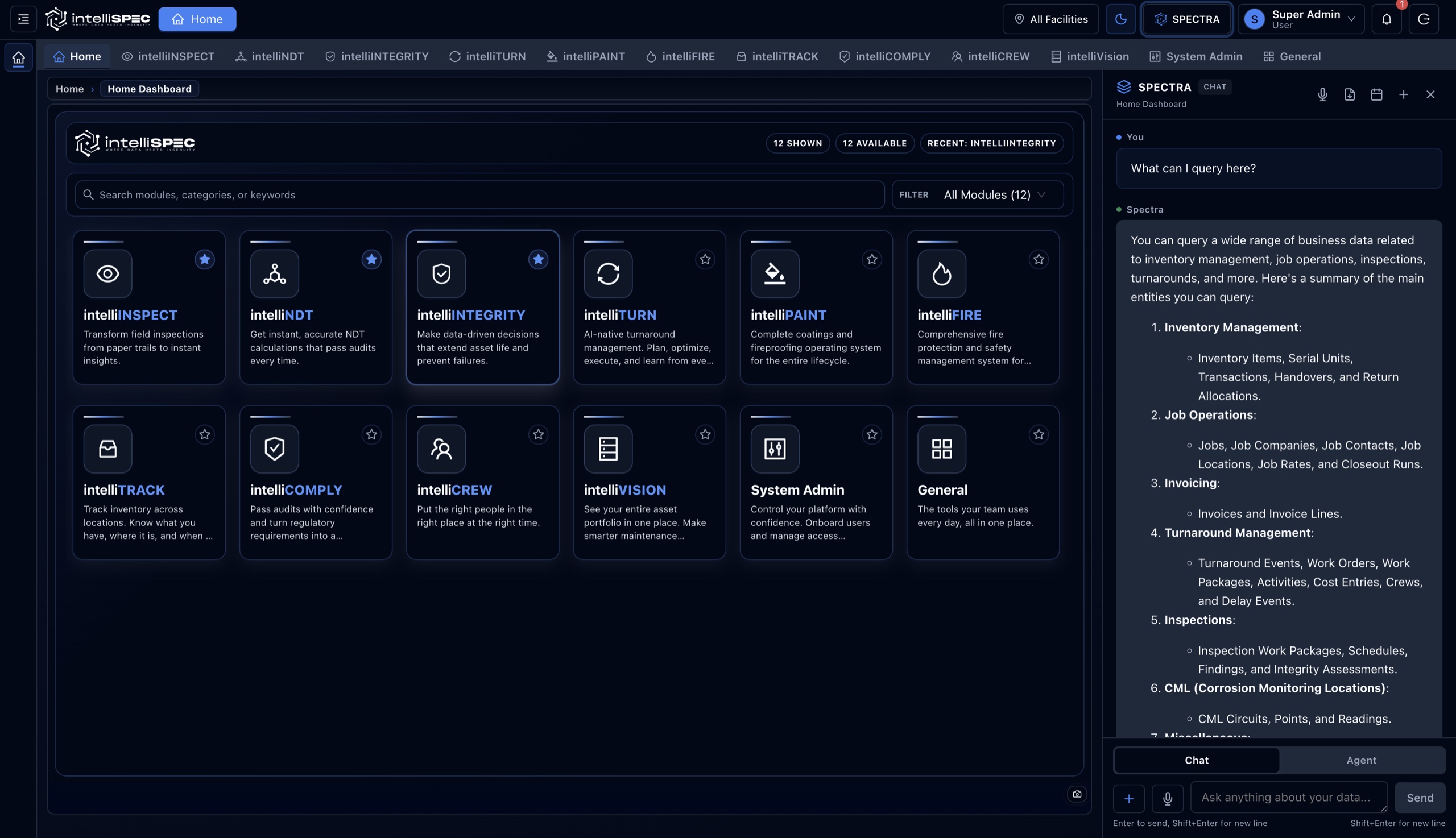The width and height of the screenshot is (1456, 838).
Task: Favorite intelliFIRE with star
Action: tap(1039, 260)
